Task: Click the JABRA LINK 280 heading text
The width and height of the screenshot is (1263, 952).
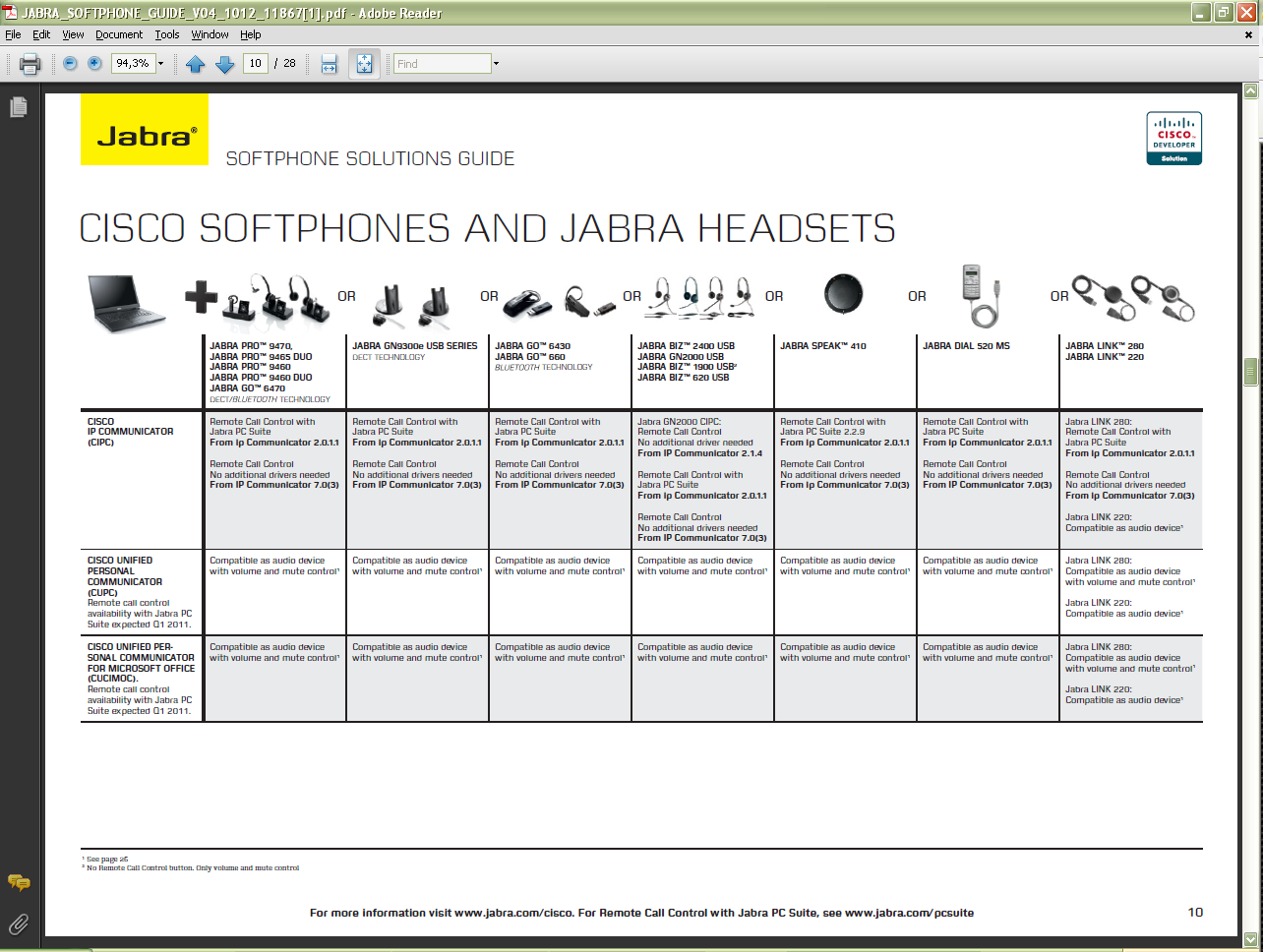Action: pyautogui.click(x=1105, y=346)
